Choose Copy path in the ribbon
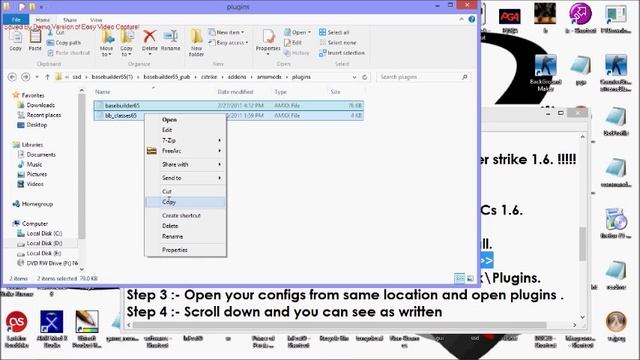 [64, 42]
